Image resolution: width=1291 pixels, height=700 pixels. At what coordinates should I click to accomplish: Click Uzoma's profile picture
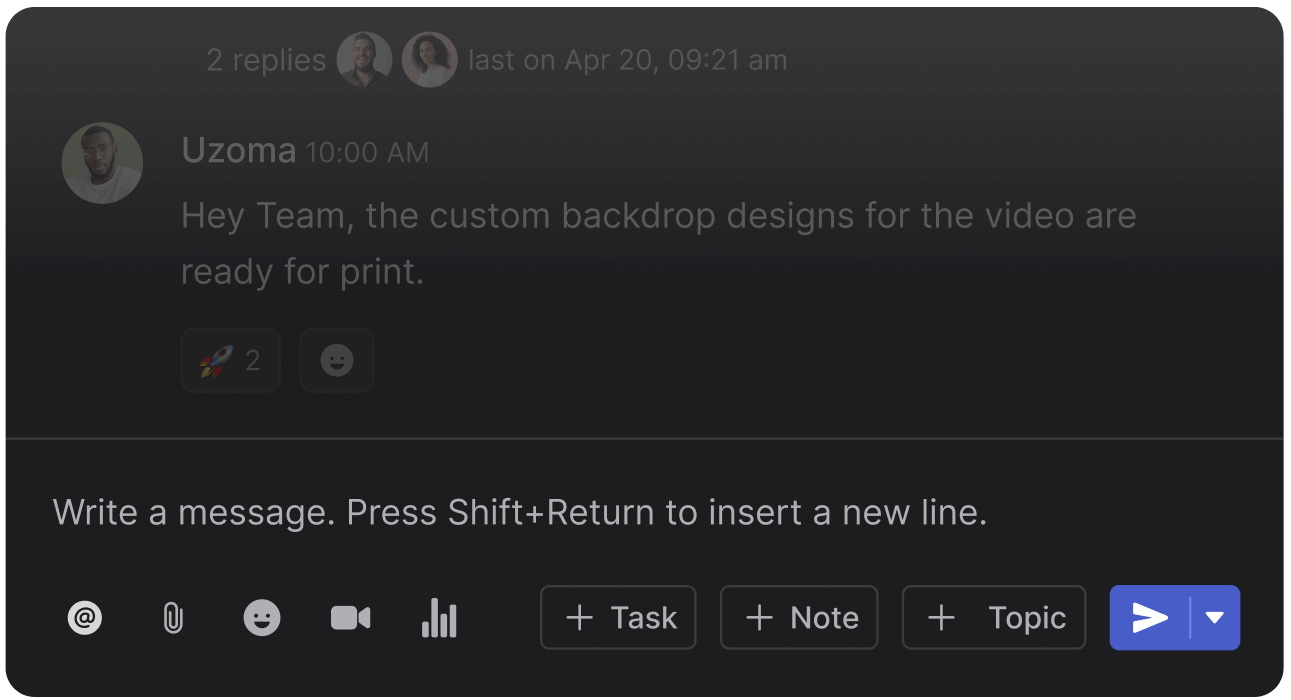102,163
